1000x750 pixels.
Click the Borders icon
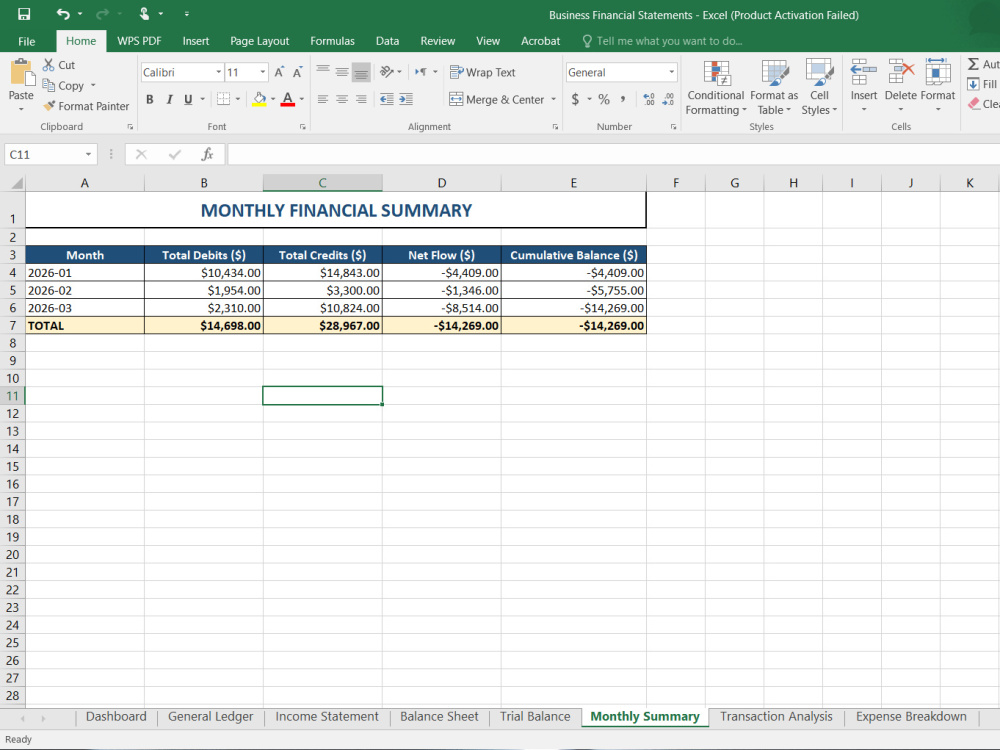pyautogui.click(x=223, y=99)
